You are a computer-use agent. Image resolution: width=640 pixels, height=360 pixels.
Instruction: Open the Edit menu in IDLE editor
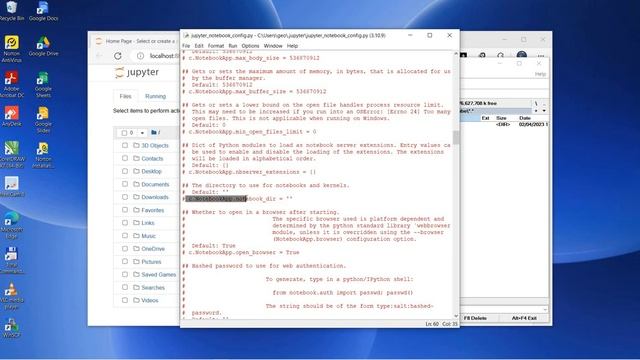199,46
